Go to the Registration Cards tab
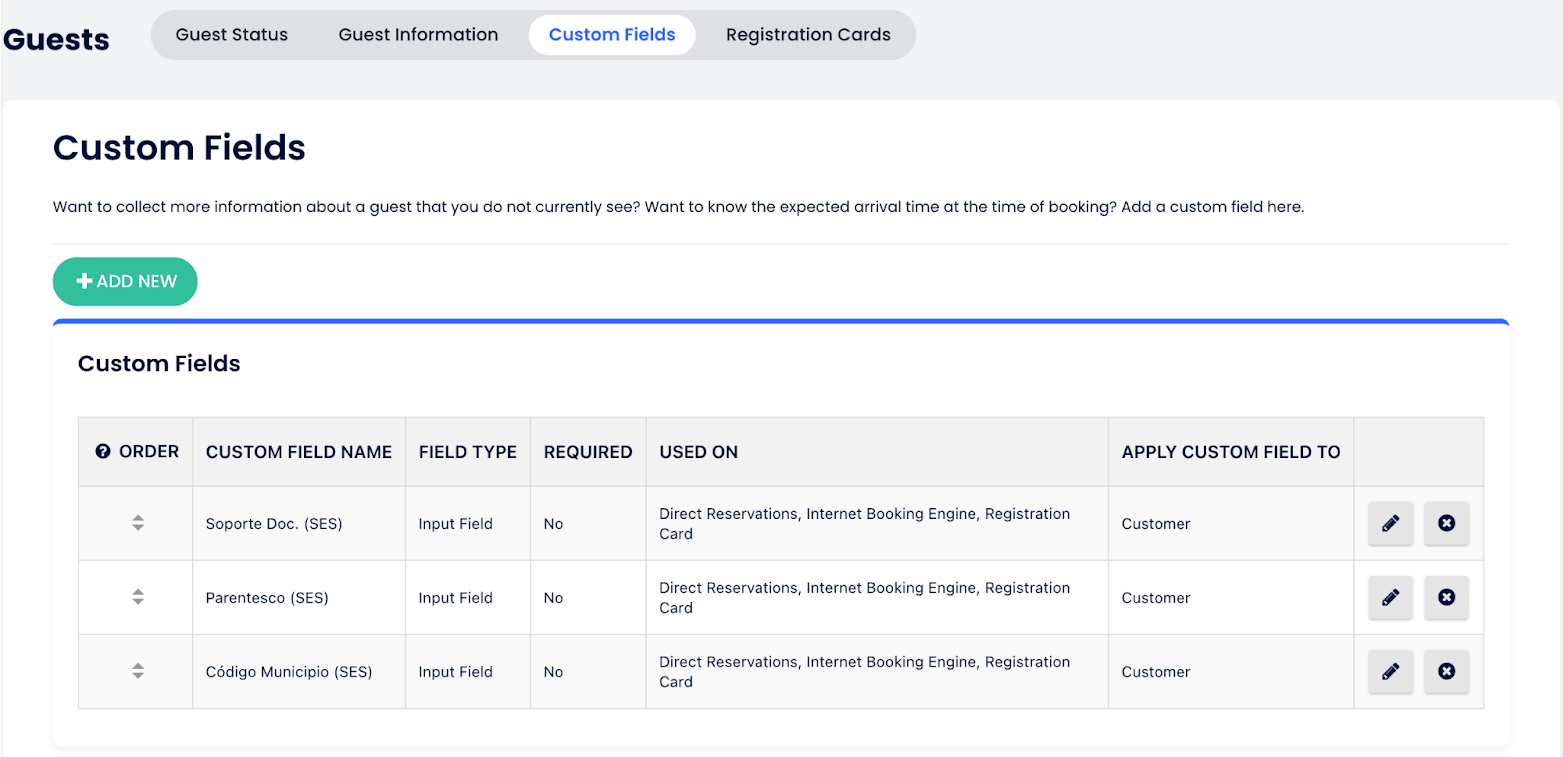 pyautogui.click(x=808, y=35)
